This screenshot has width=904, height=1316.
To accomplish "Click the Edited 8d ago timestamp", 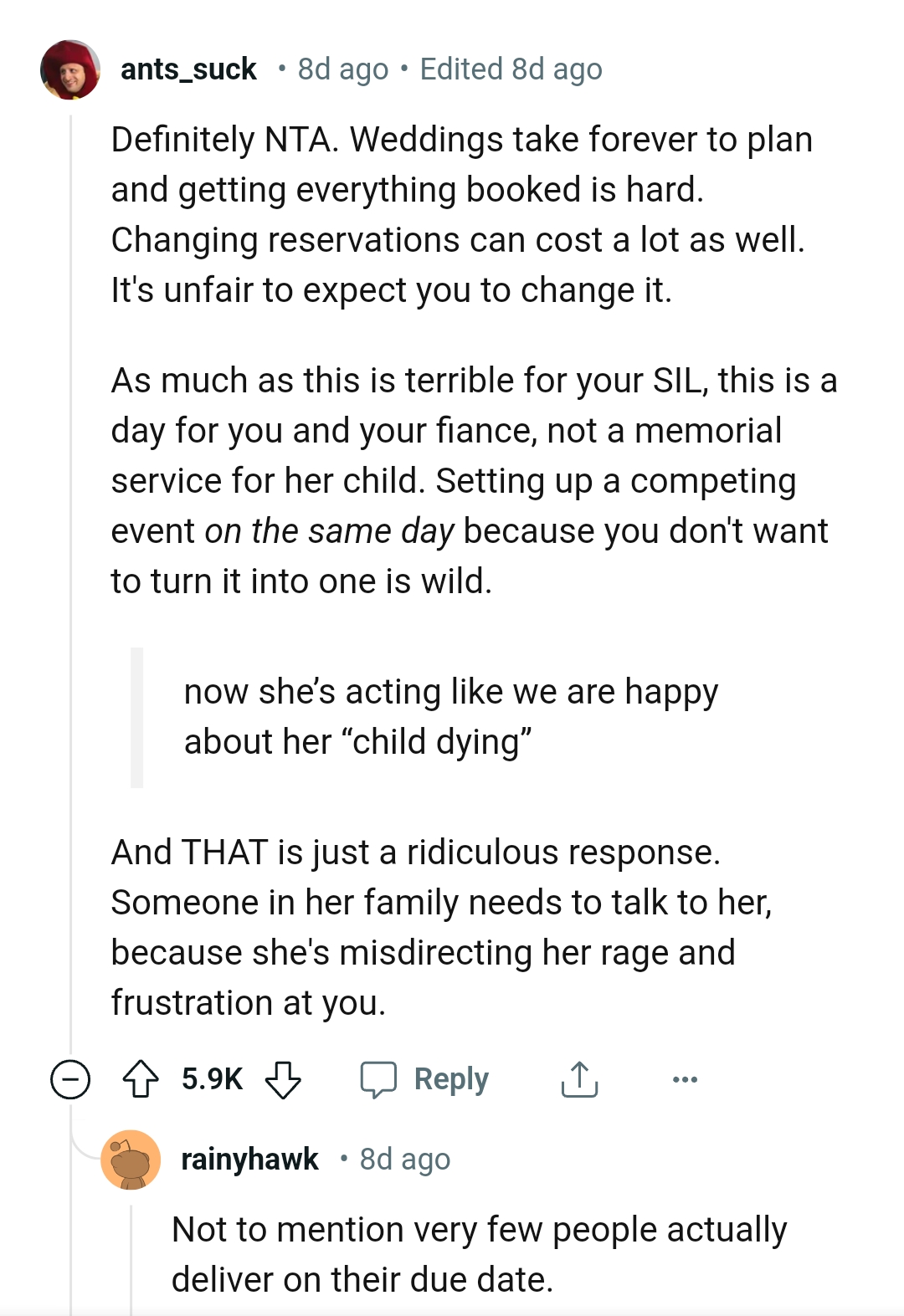I will [x=512, y=69].
